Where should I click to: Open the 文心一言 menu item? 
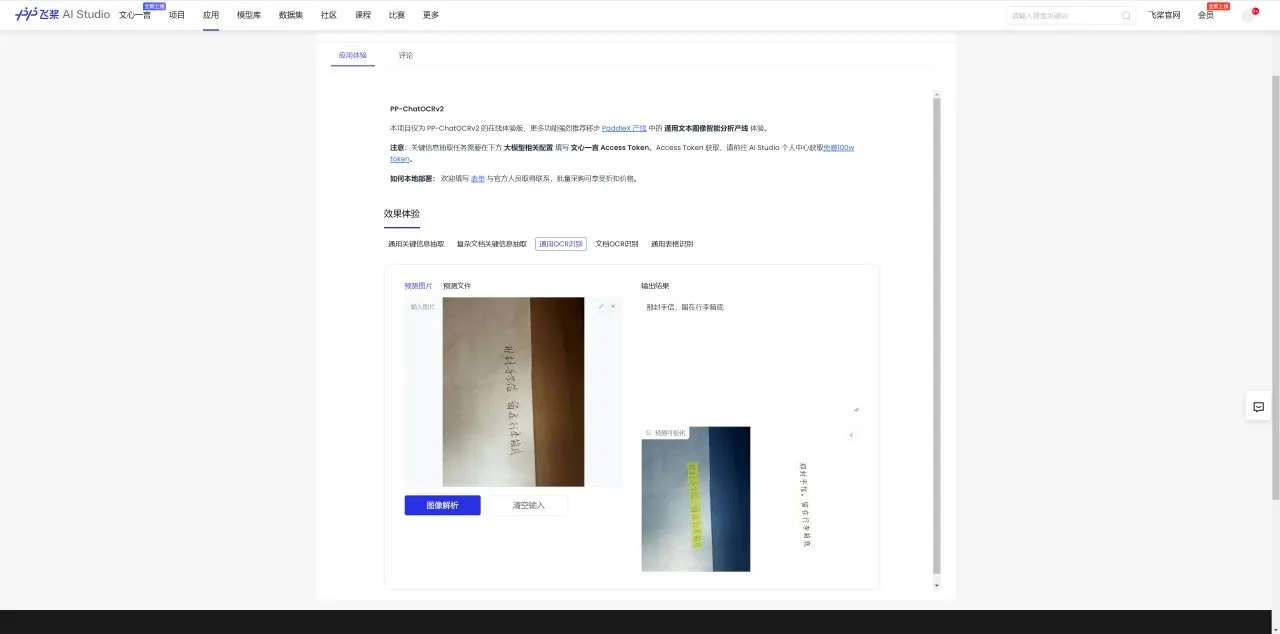pos(135,15)
